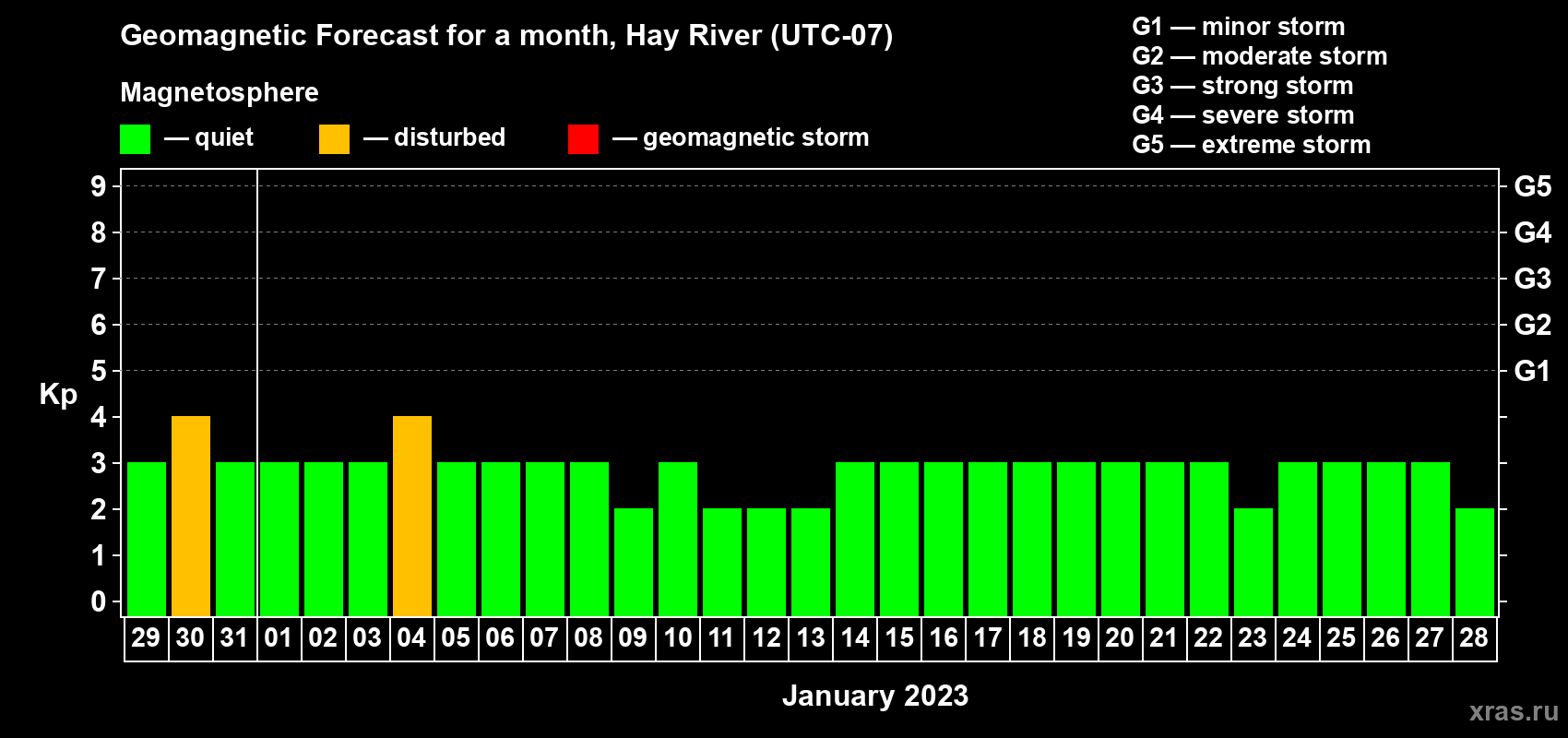Click the orange disturbed legend swatch

point(334,139)
